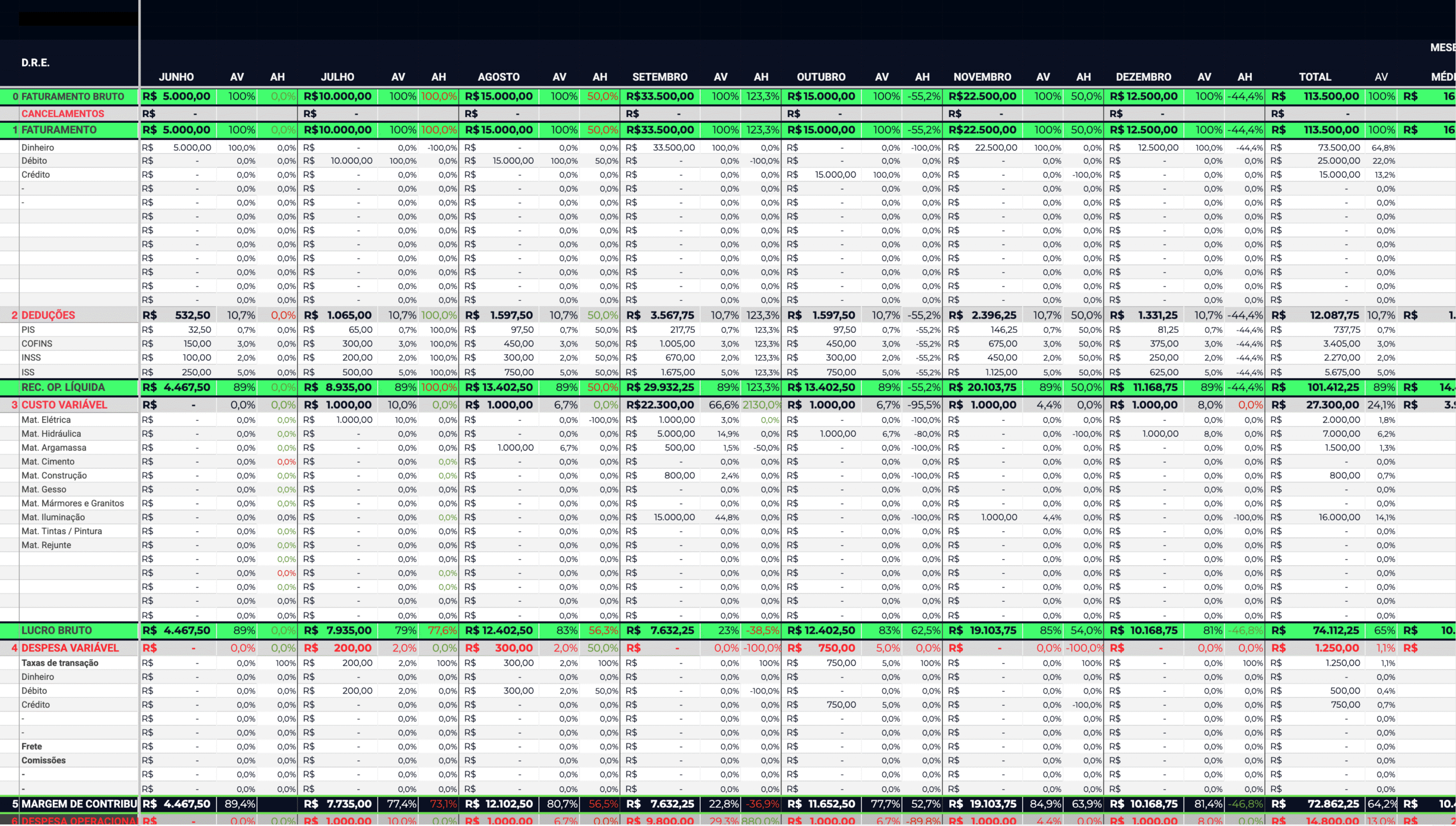
Task: Click the Comissões row label
Action: point(43,761)
